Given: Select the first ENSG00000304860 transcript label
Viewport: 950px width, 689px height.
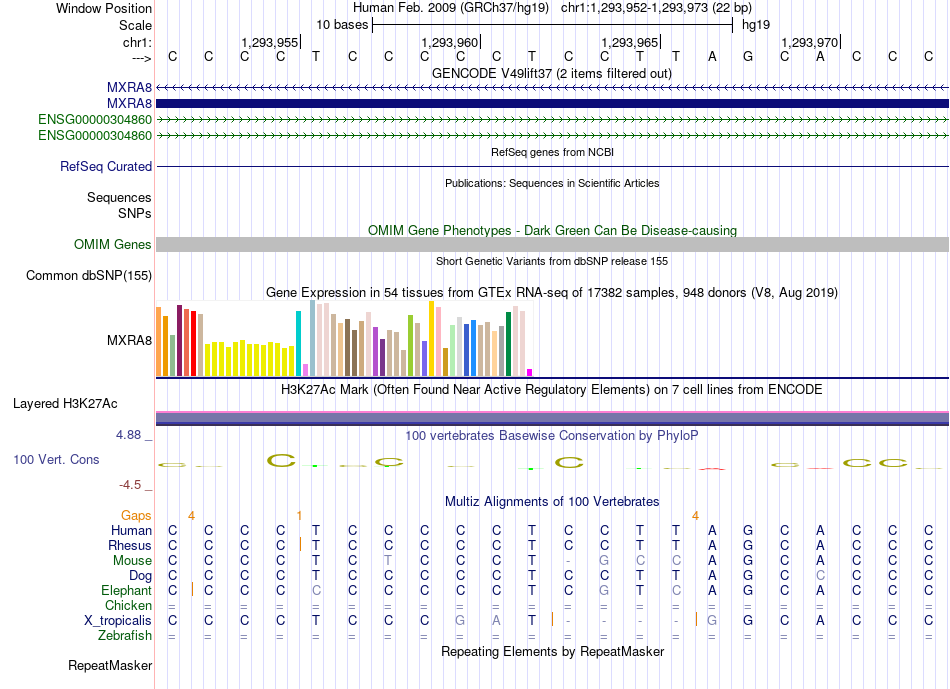Looking at the screenshot, I should [x=95, y=119].
